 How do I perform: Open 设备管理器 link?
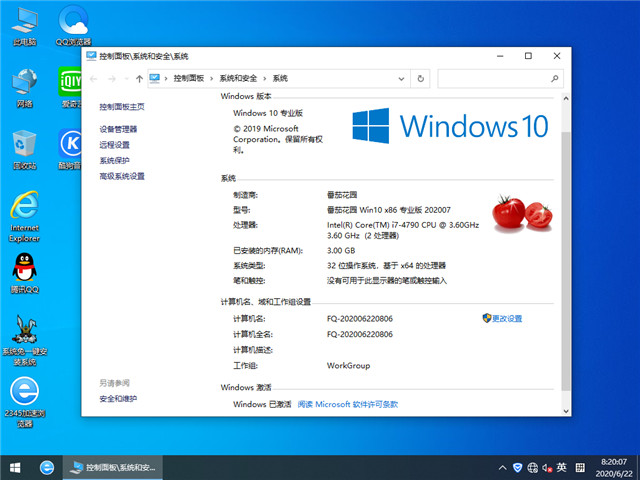[118, 129]
